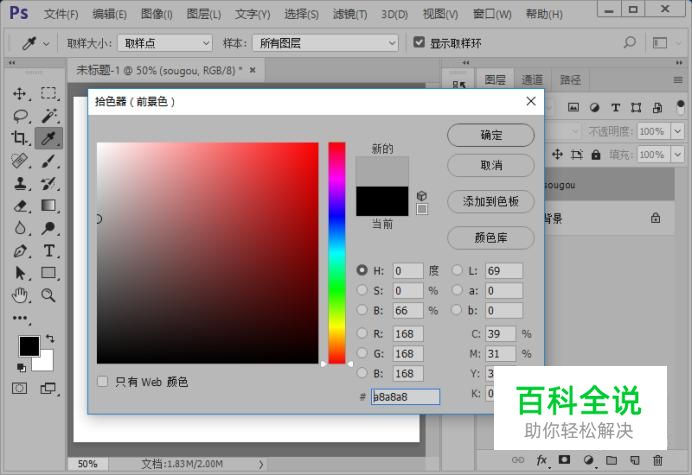Select the Rectangle shape tool
Image resolution: width=692 pixels, height=475 pixels.
[x=49, y=273]
